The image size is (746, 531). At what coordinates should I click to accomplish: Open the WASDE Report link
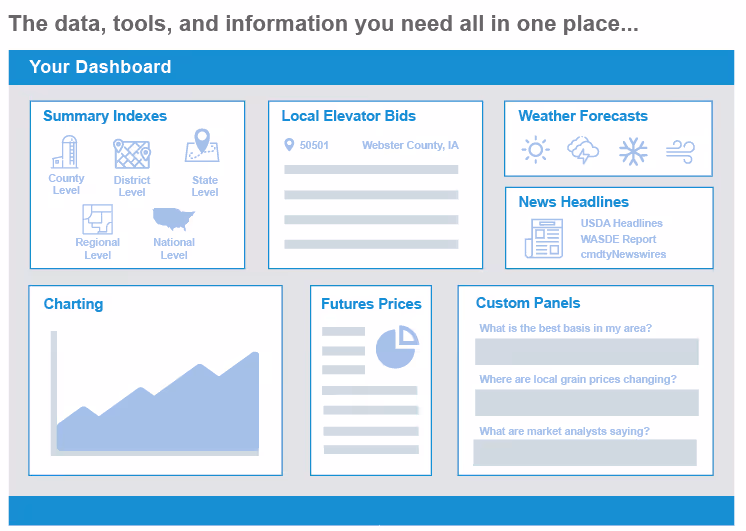tap(618, 239)
